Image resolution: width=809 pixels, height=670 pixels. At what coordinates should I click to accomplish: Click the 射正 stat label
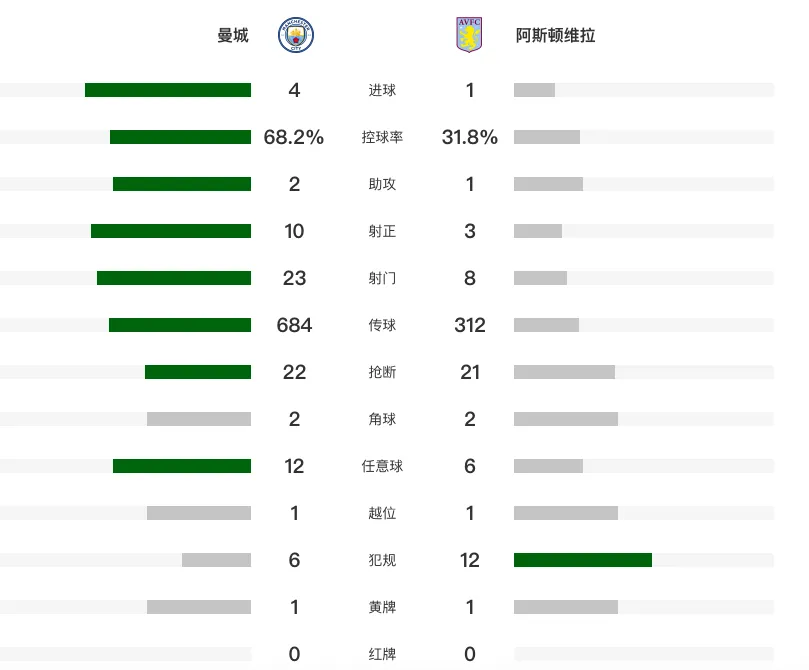coord(382,231)
